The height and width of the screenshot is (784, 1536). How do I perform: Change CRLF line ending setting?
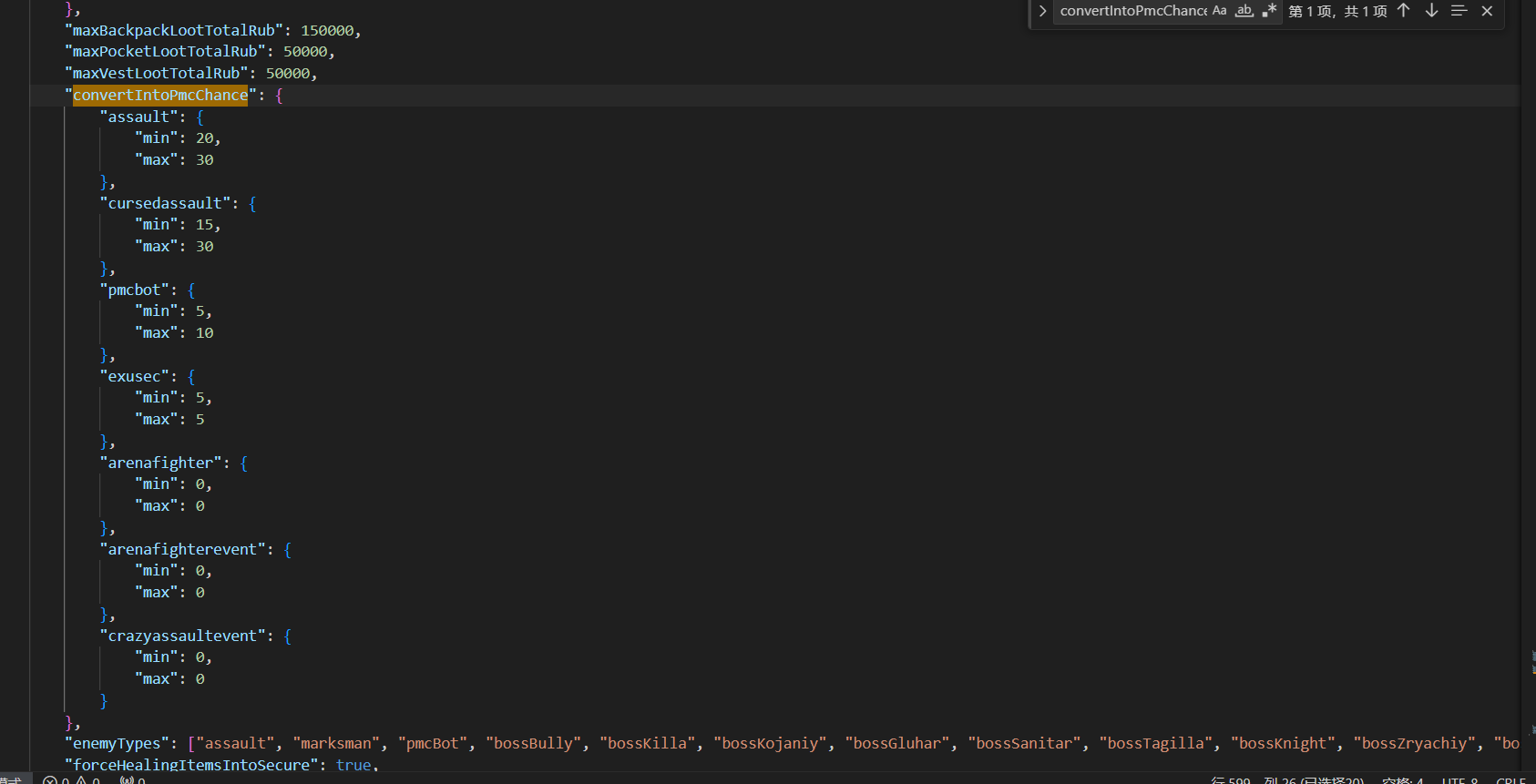pyautogui.click(x=1510, y=780)
